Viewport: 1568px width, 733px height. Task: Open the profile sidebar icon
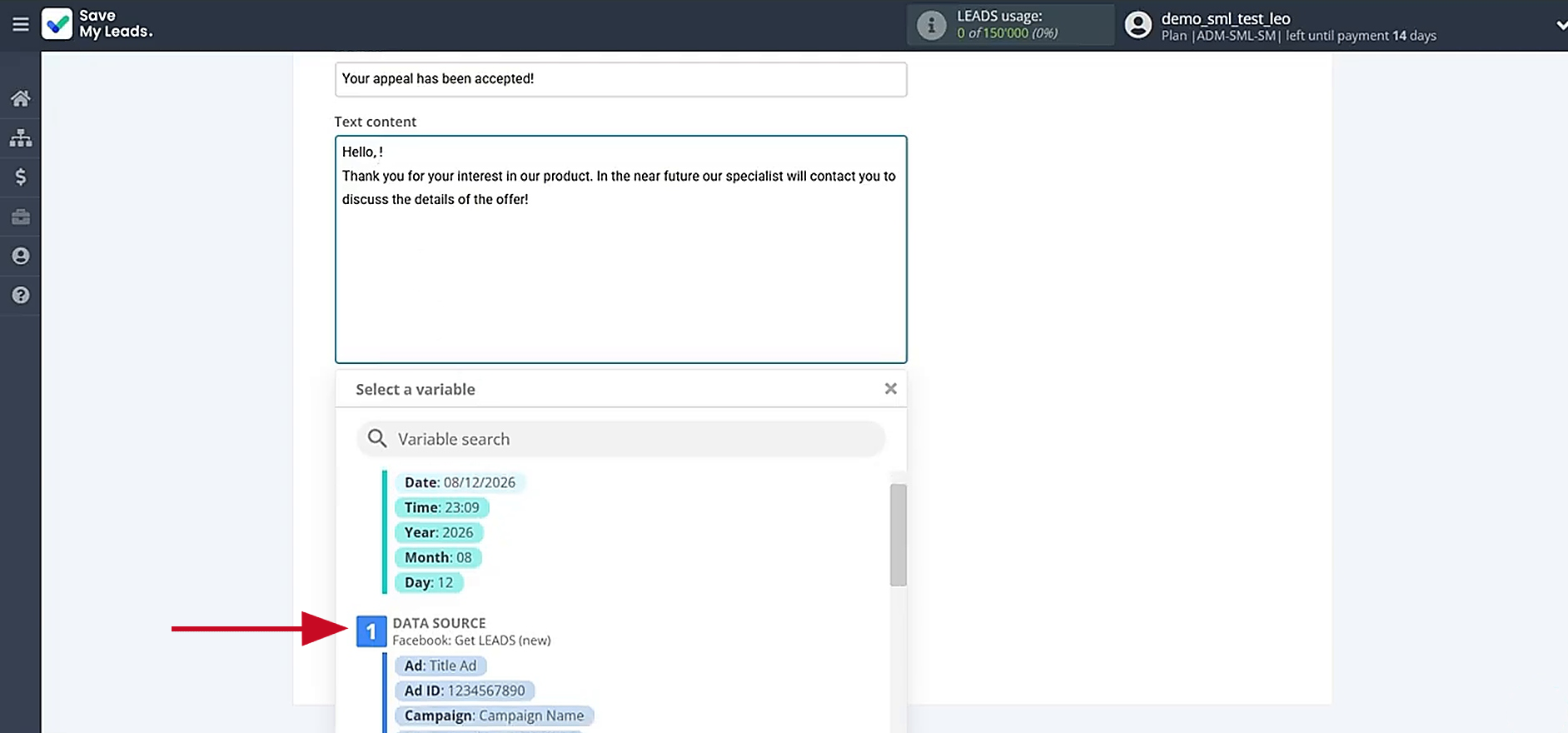(21, 256)
